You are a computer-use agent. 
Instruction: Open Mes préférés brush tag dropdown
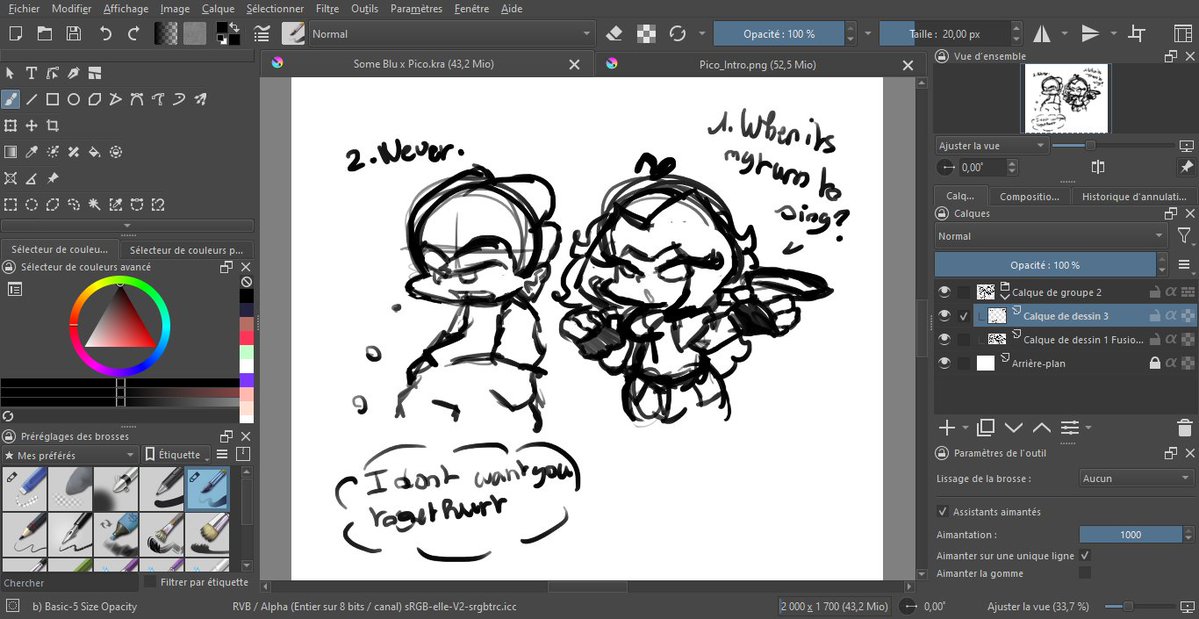70,455
